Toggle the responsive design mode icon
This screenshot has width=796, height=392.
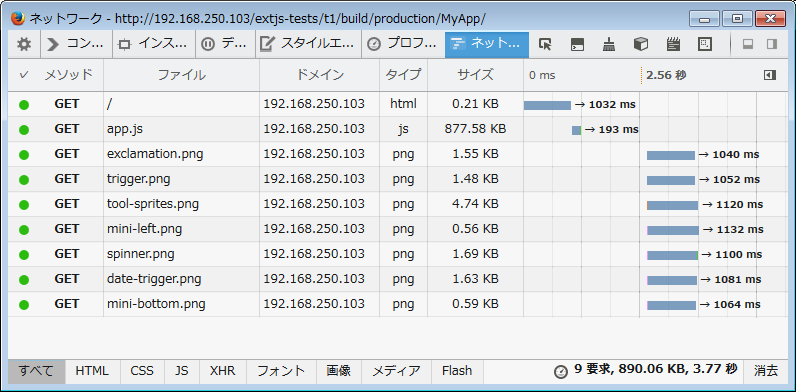tap(705, 45)
